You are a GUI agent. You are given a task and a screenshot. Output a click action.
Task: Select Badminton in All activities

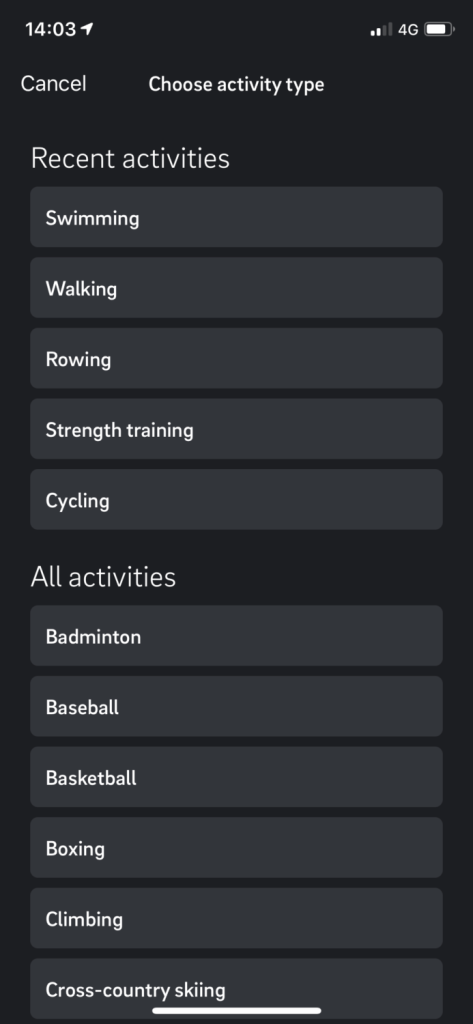pos(236,635)
